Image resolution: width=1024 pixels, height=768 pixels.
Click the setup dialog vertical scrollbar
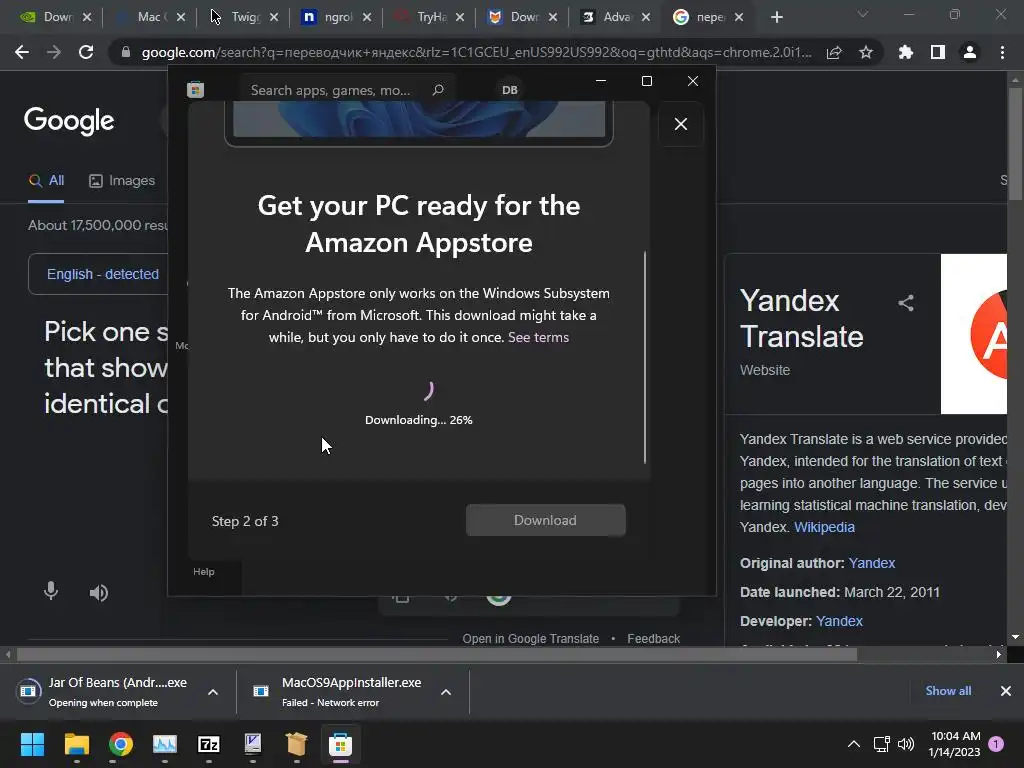click(645, 357)
